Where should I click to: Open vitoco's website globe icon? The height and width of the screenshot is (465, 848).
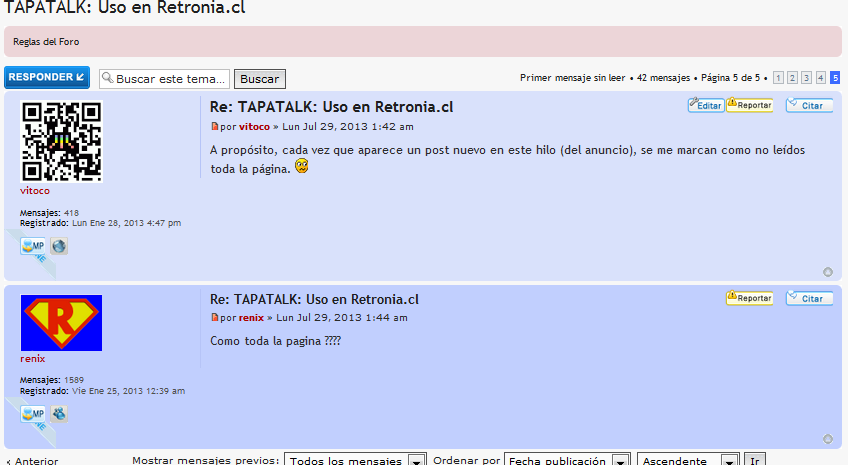(59, 246)
